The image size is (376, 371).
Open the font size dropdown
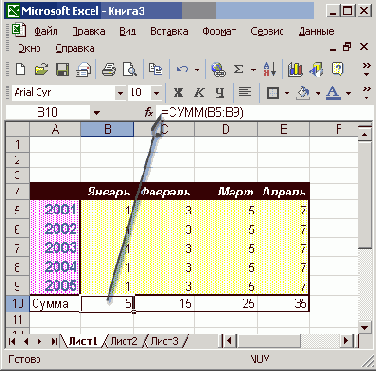[156, 93]
